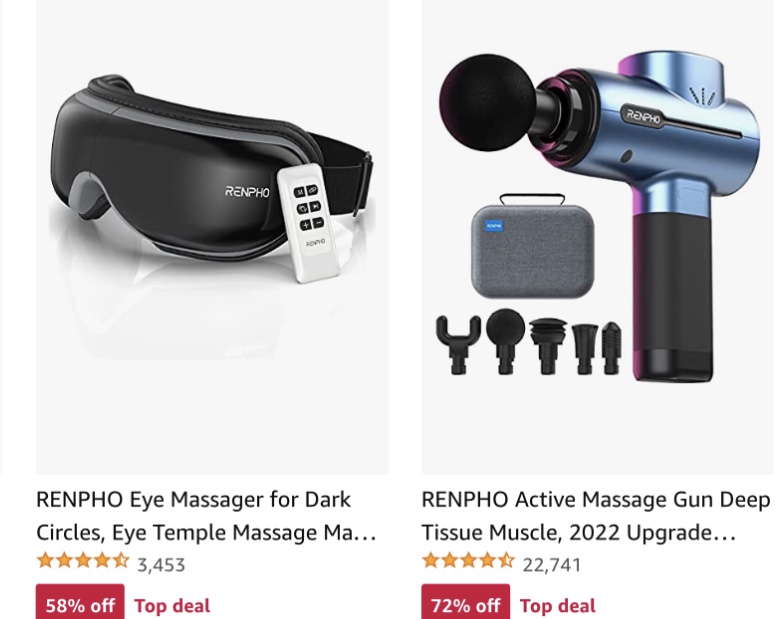Click the massage gun star rating icon

coord(468,561)
